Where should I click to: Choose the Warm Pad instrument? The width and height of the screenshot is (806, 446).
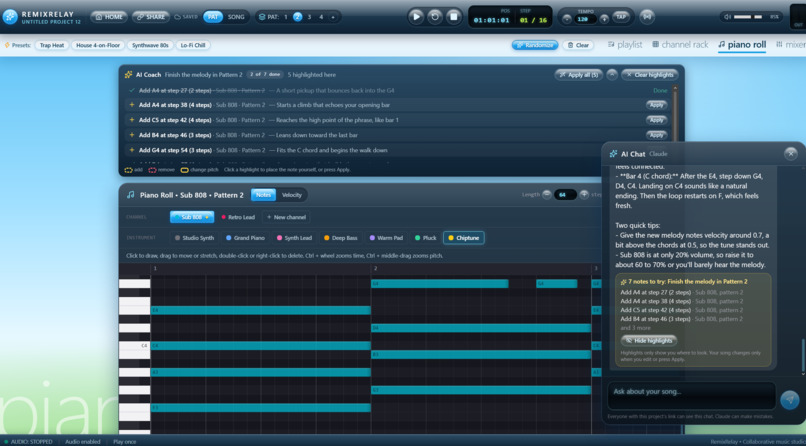tap(386, 238)
